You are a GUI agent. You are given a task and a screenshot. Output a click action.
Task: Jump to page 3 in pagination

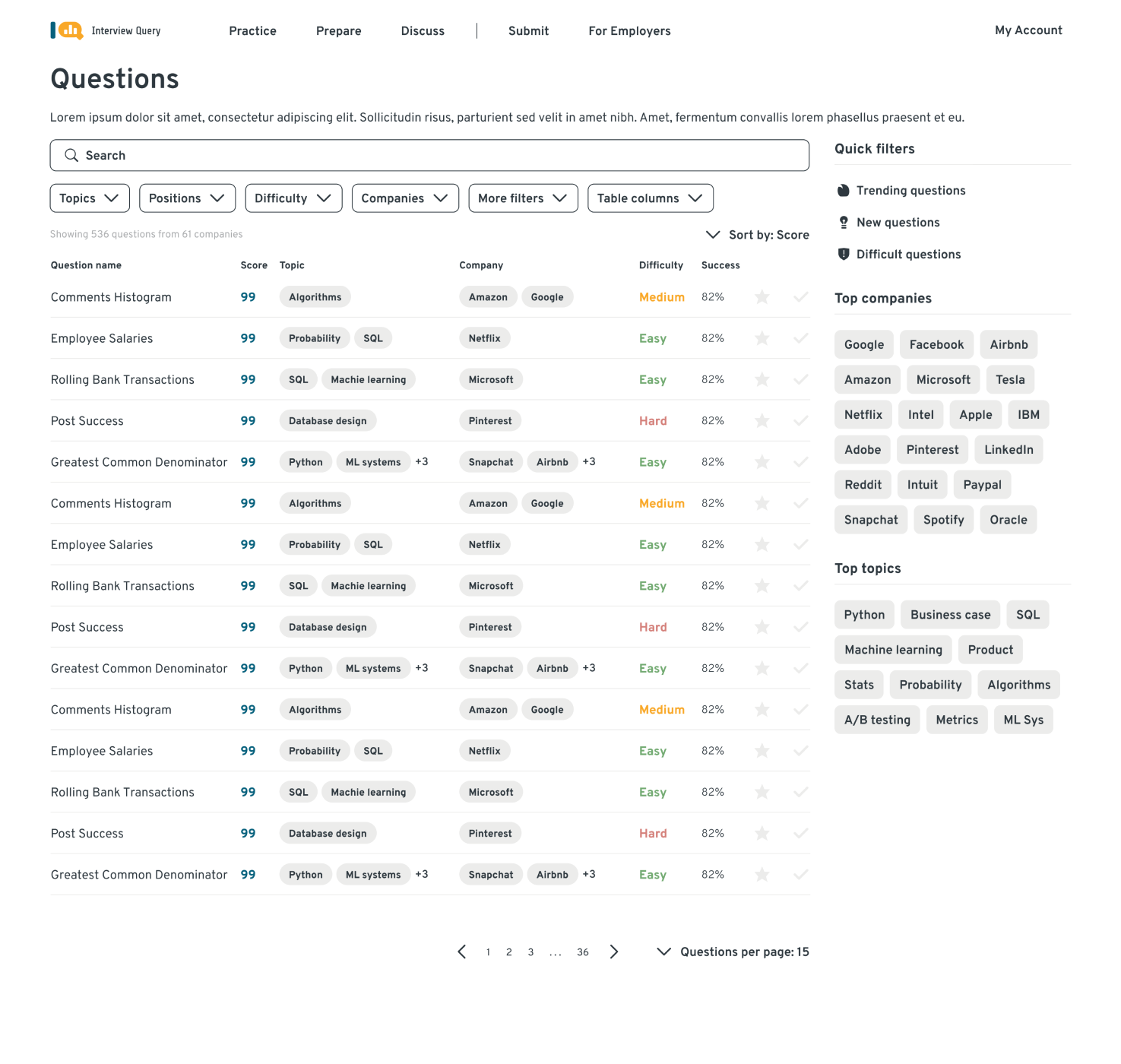(530, 952)
